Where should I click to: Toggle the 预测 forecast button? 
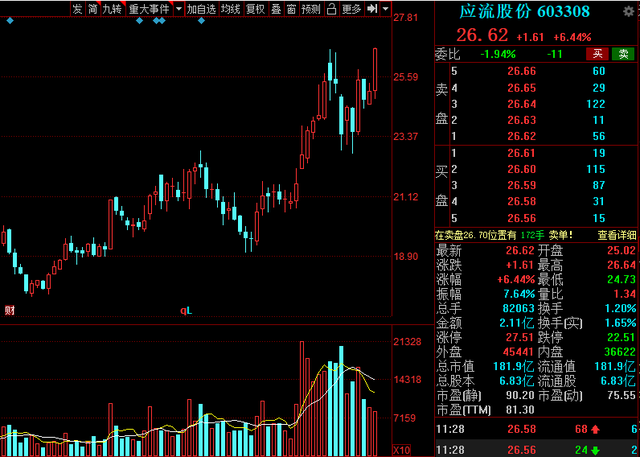point(311,9)
